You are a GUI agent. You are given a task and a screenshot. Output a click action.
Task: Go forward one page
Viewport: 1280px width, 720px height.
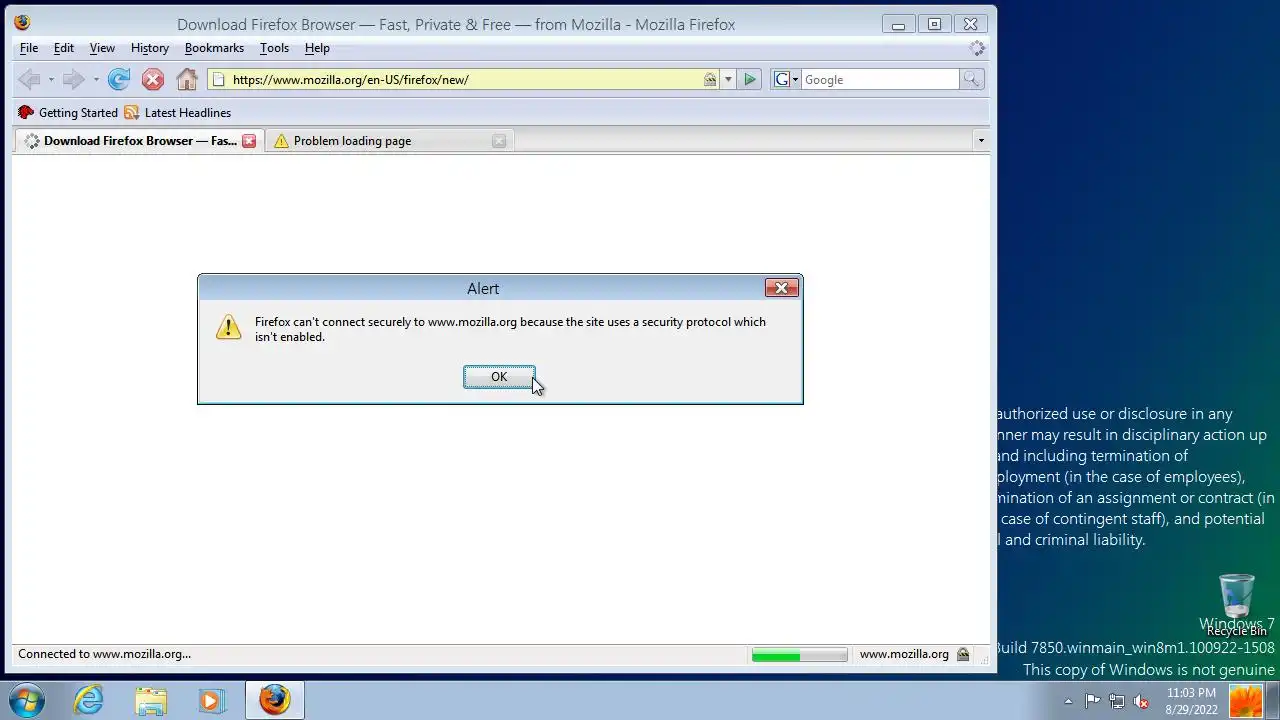(73, 80)
